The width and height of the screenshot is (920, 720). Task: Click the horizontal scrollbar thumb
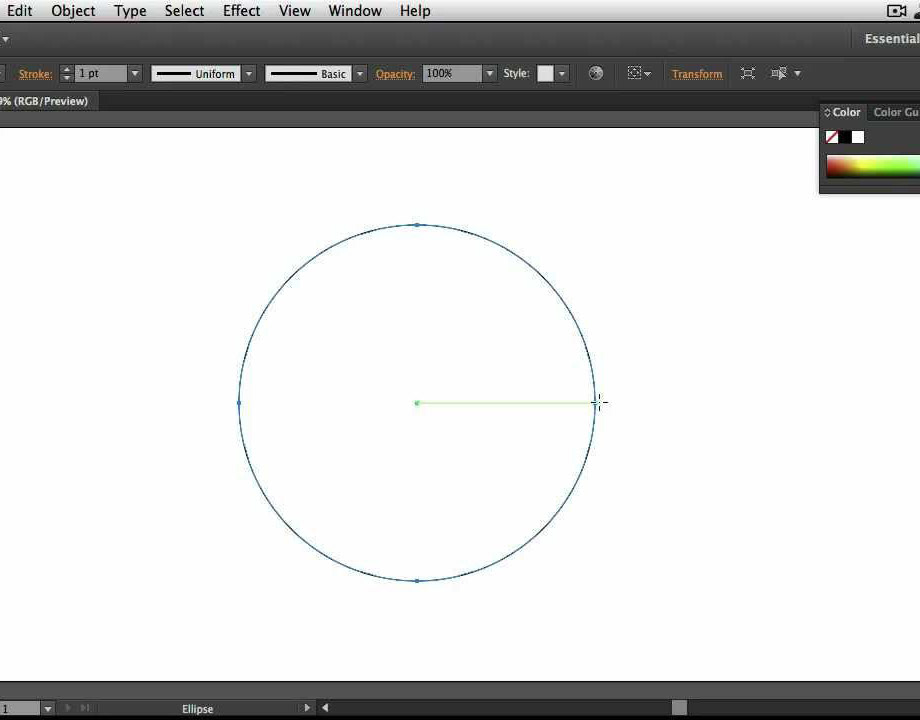[x=679, y=708]
